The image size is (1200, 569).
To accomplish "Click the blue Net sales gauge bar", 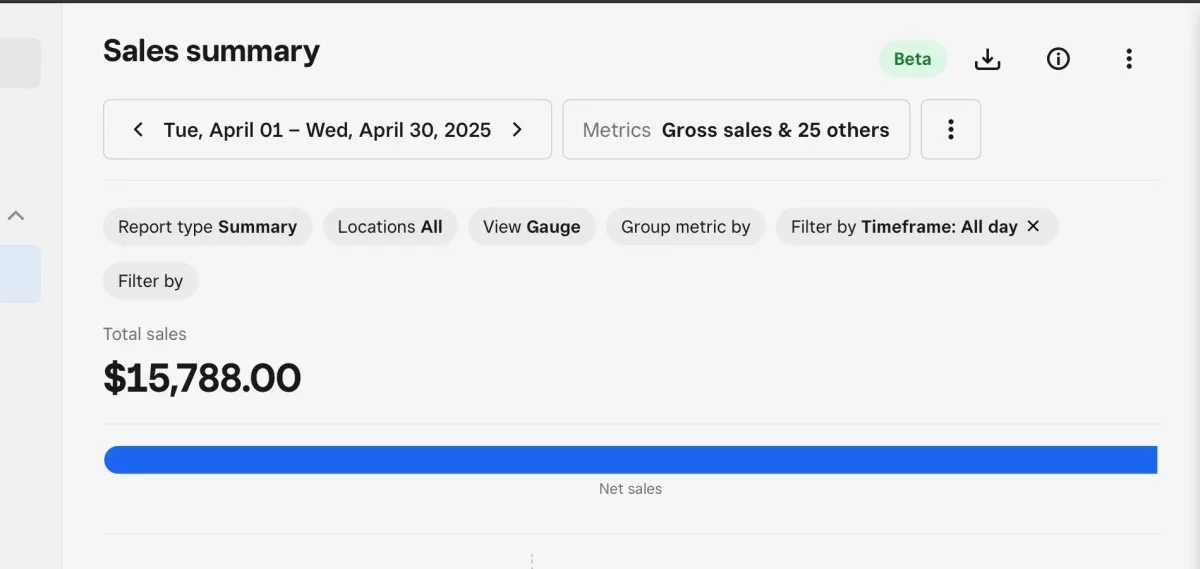I will point(630,460).
